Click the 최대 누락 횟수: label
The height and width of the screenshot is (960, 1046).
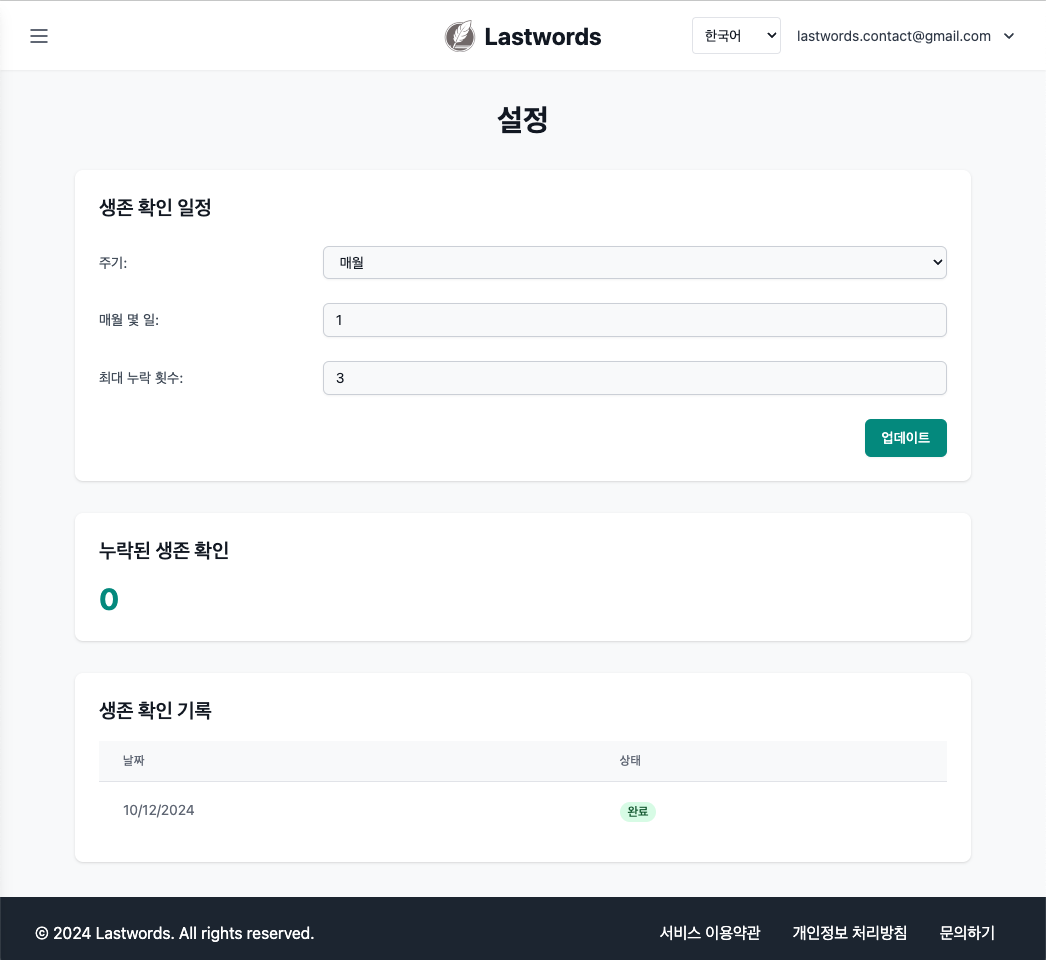pyautogui.click(x=141, y=378)
